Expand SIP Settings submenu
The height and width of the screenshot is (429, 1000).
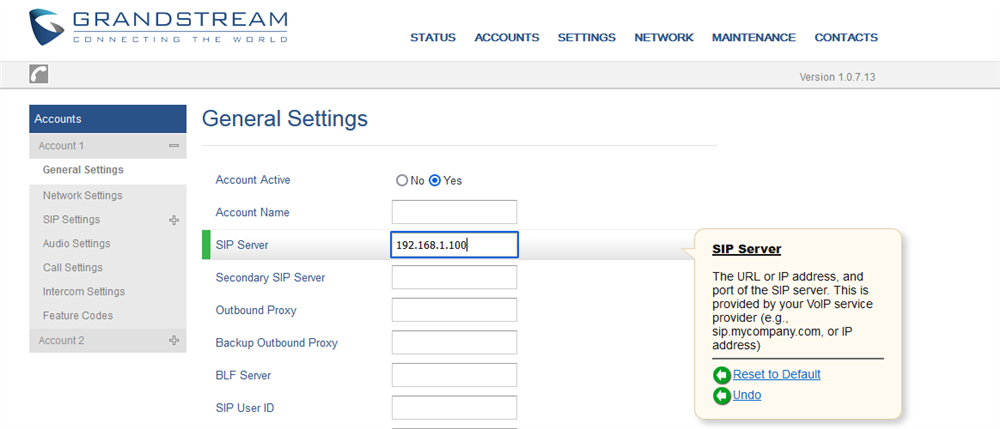[x=174, y=220]
